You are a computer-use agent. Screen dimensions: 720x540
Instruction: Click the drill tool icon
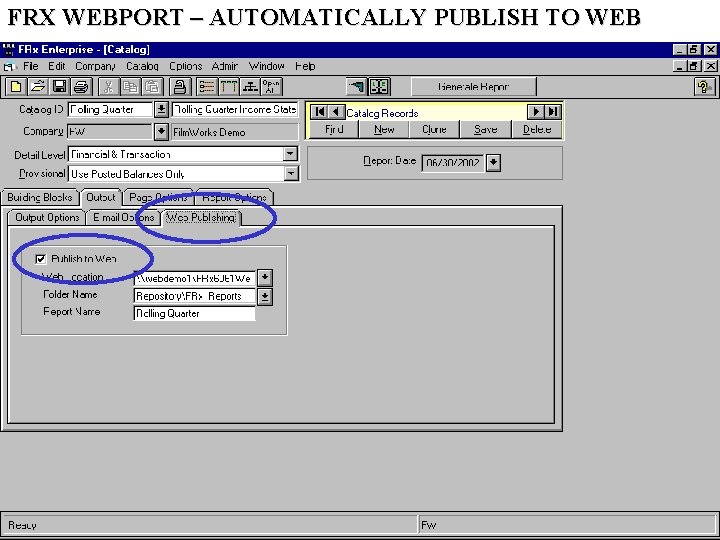(357, 87)
